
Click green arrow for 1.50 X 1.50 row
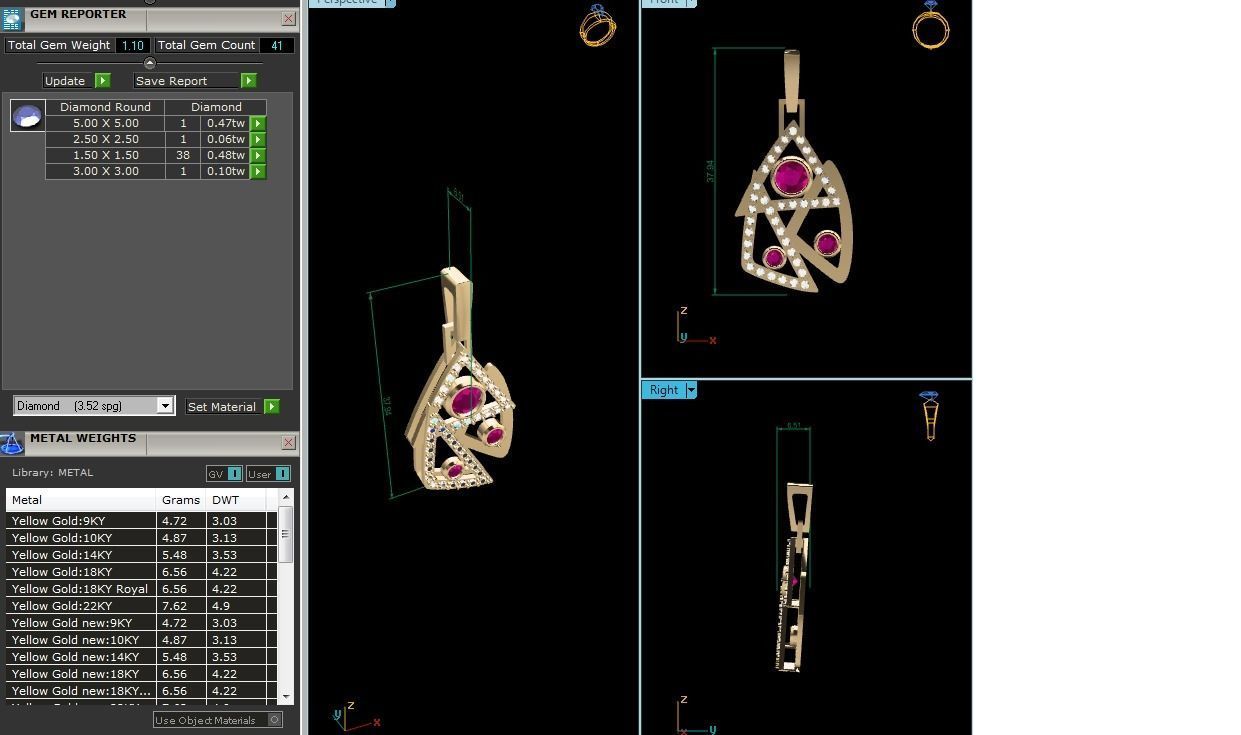(258, 155)
